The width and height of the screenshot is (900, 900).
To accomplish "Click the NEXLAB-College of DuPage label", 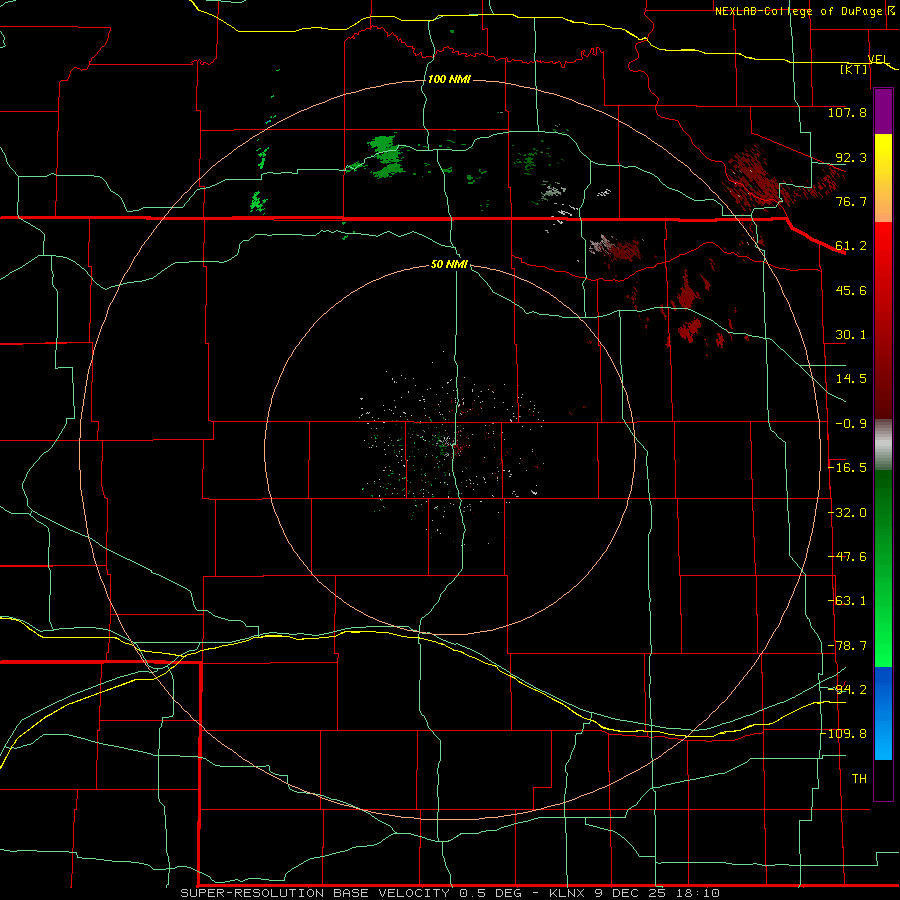I will (799, 11).
